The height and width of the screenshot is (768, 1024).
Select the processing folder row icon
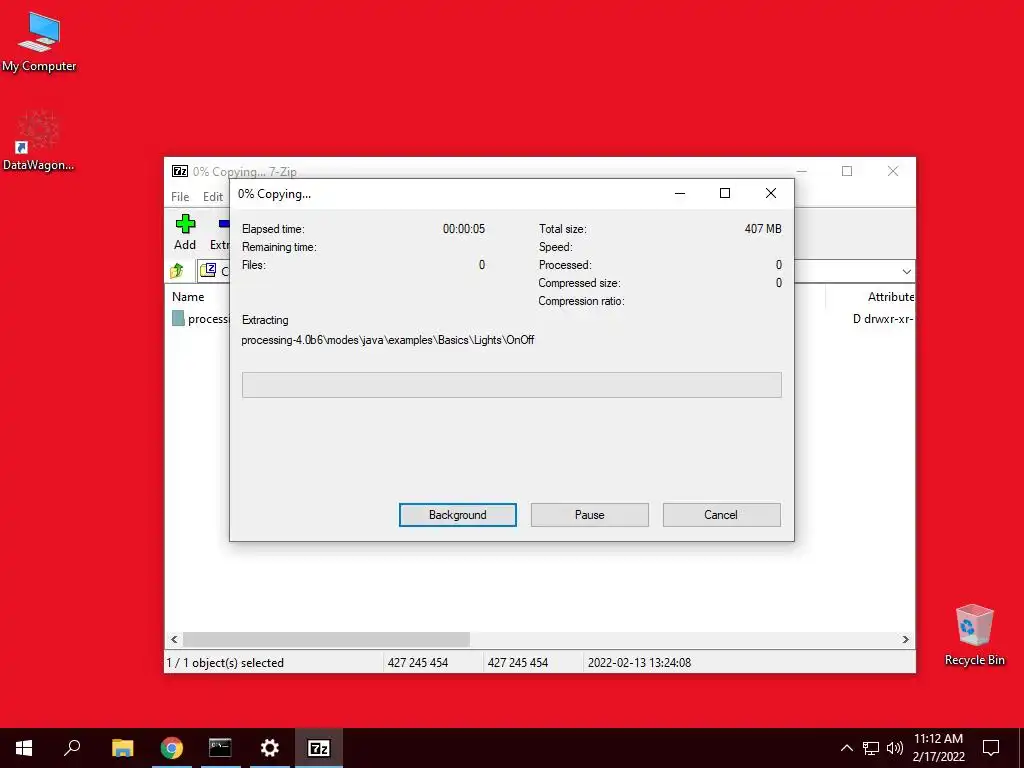point(178,319)
